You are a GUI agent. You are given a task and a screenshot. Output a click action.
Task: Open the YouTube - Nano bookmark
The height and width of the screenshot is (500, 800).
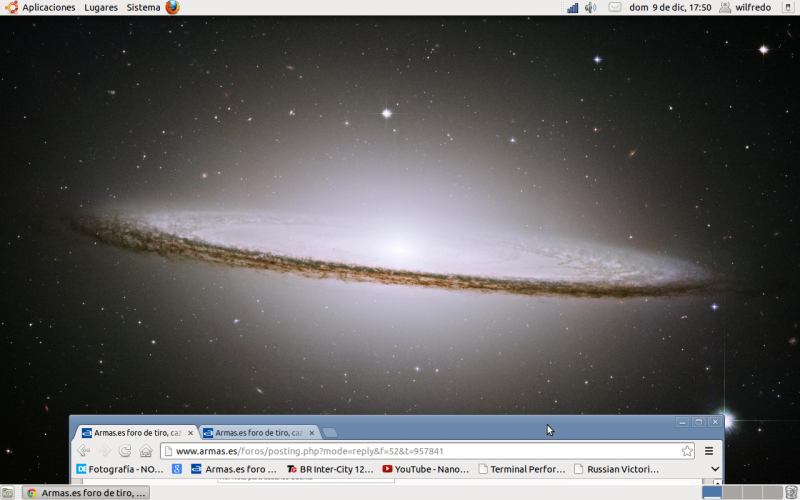(425, 469)
